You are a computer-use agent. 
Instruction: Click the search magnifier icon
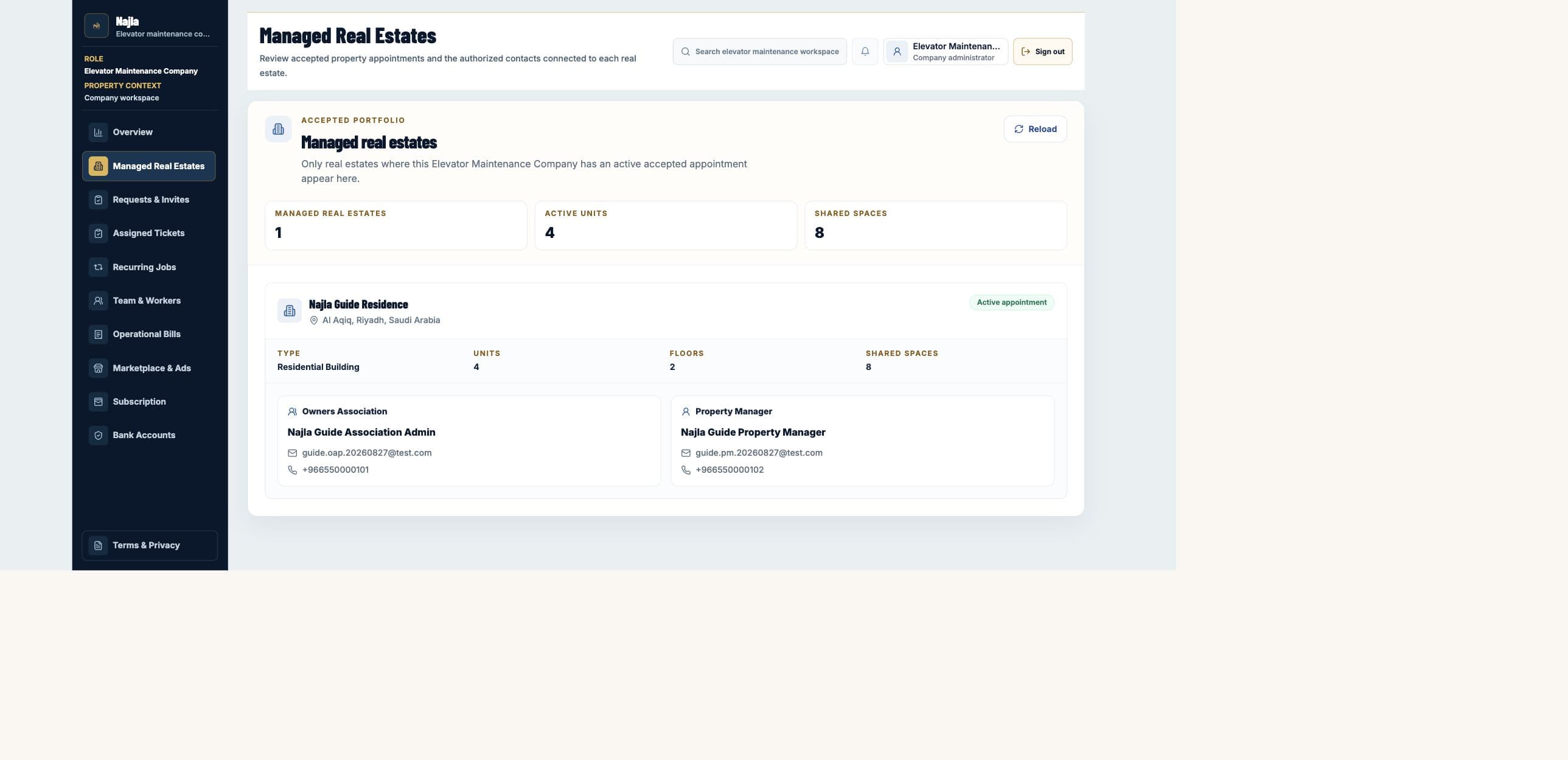[x=685, y=52]
